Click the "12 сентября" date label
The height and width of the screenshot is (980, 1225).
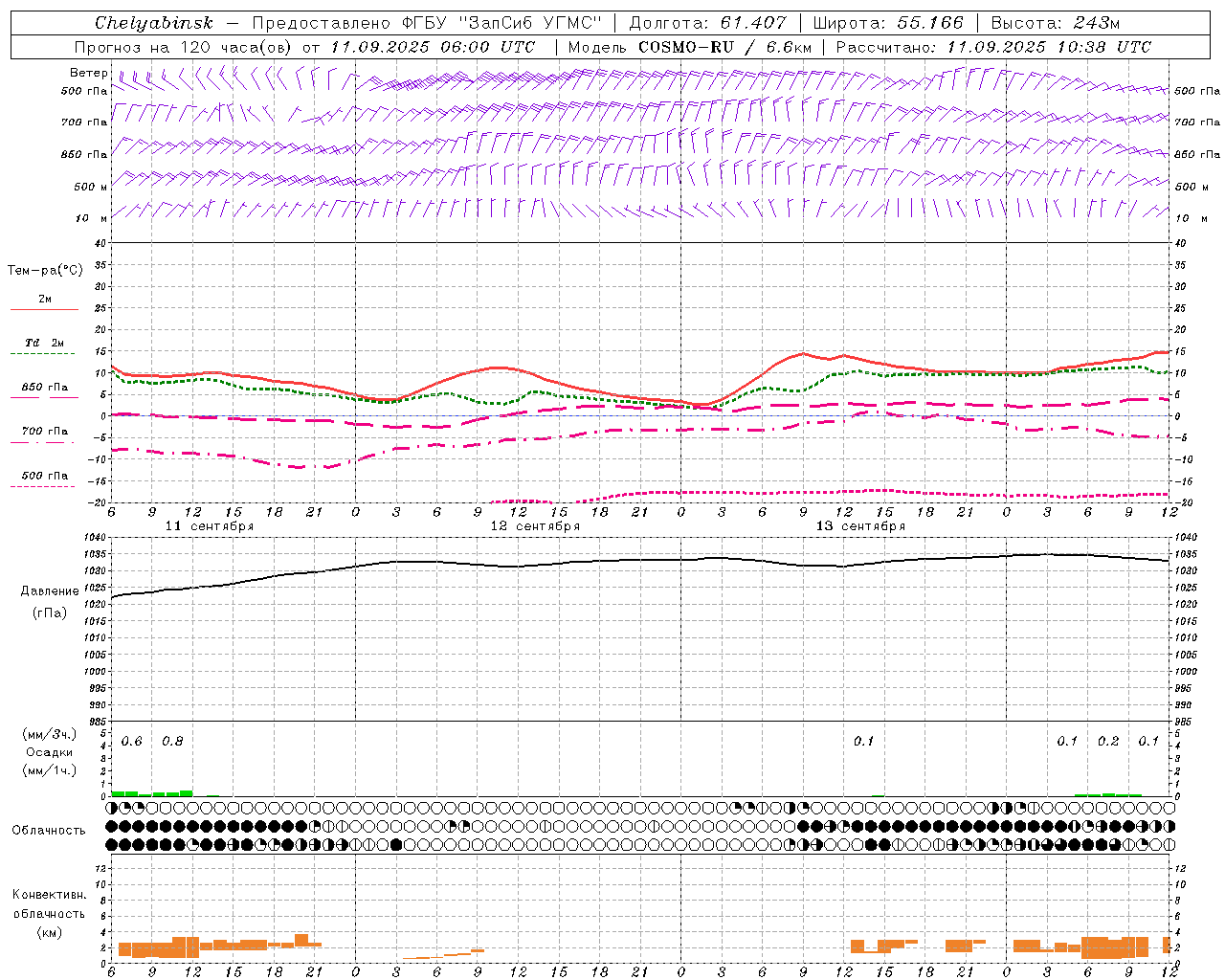click(535, 526)
